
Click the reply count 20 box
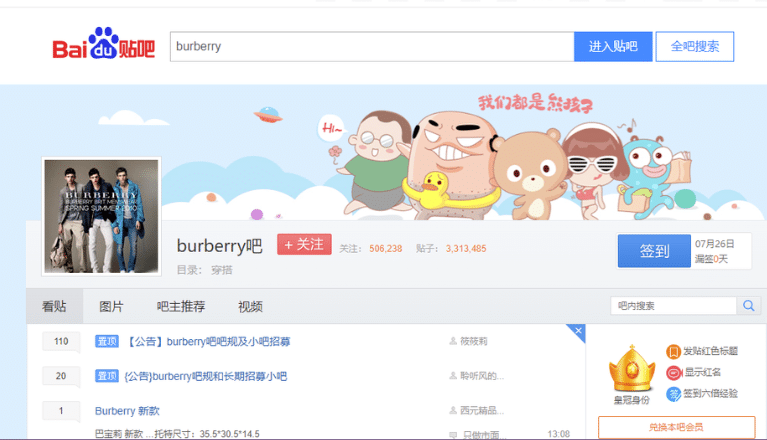click(61, 376)
